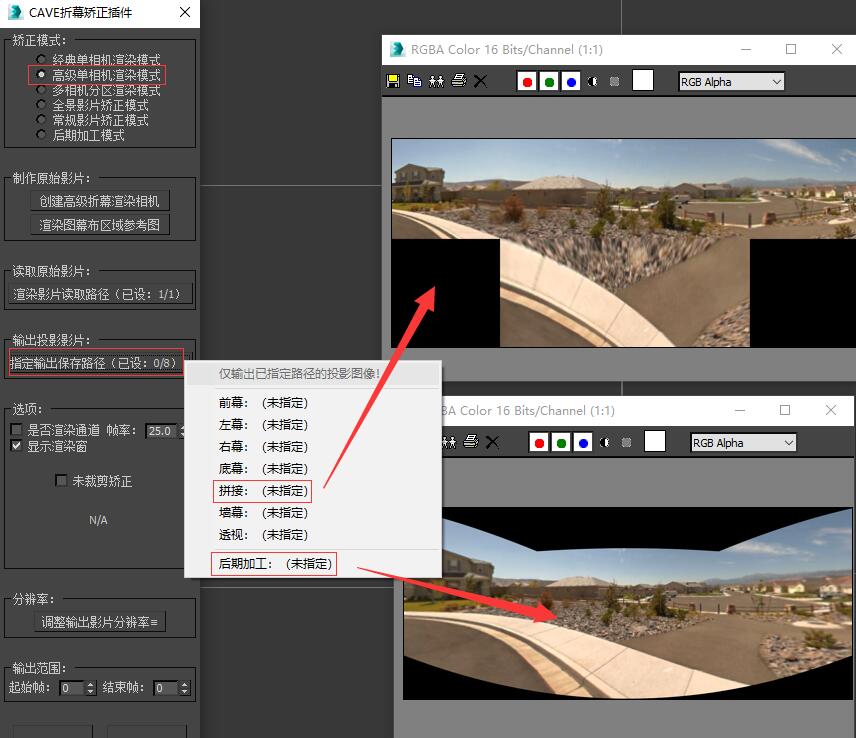The image size is (856, 738).
Task: Toggle green channel in lower render window
Action: pos(562,443)
